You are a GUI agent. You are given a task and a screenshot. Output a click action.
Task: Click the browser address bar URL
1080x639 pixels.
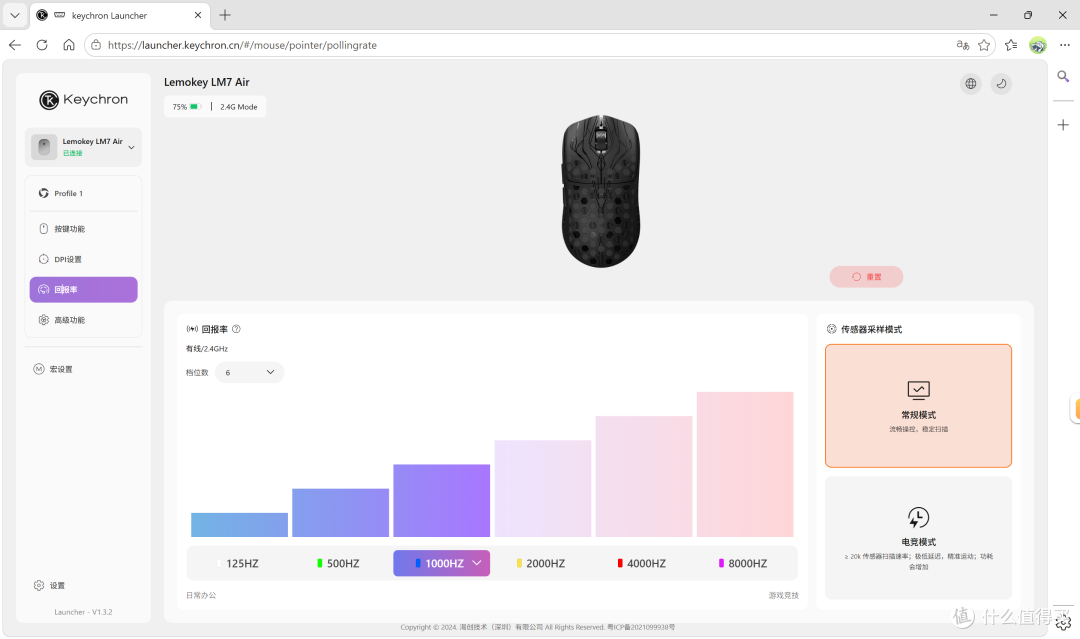pos(242,45)
